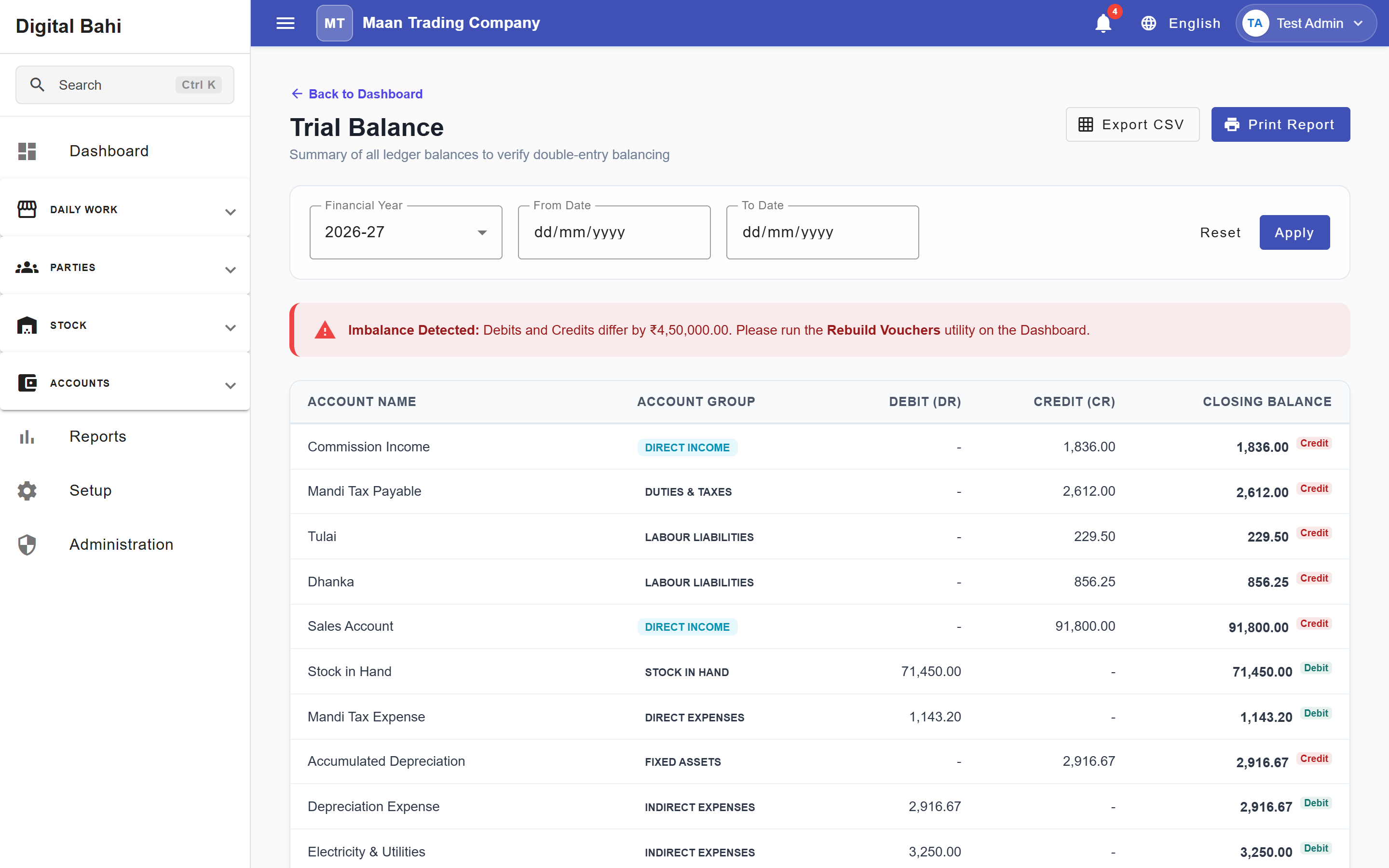Click the To Date input field
This screenshot has height=868, width=1389.
tap(822, 232)
